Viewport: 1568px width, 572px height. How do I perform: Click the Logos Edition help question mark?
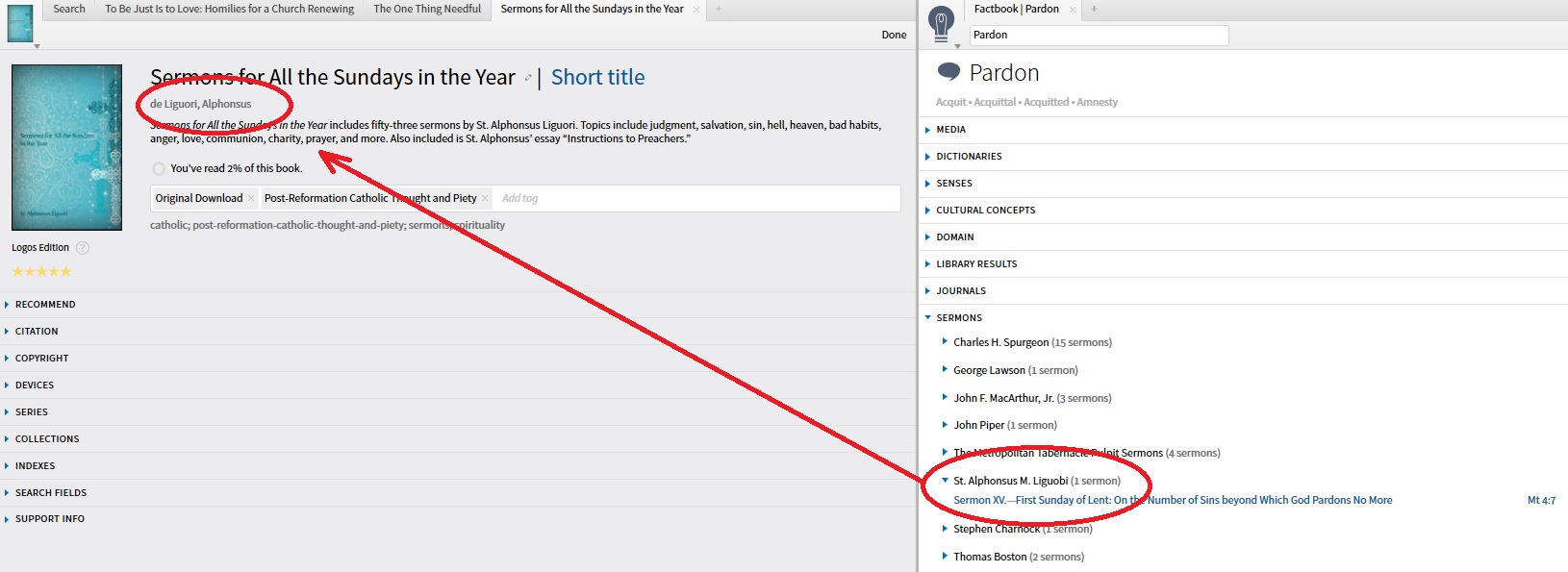click(83, 248)
